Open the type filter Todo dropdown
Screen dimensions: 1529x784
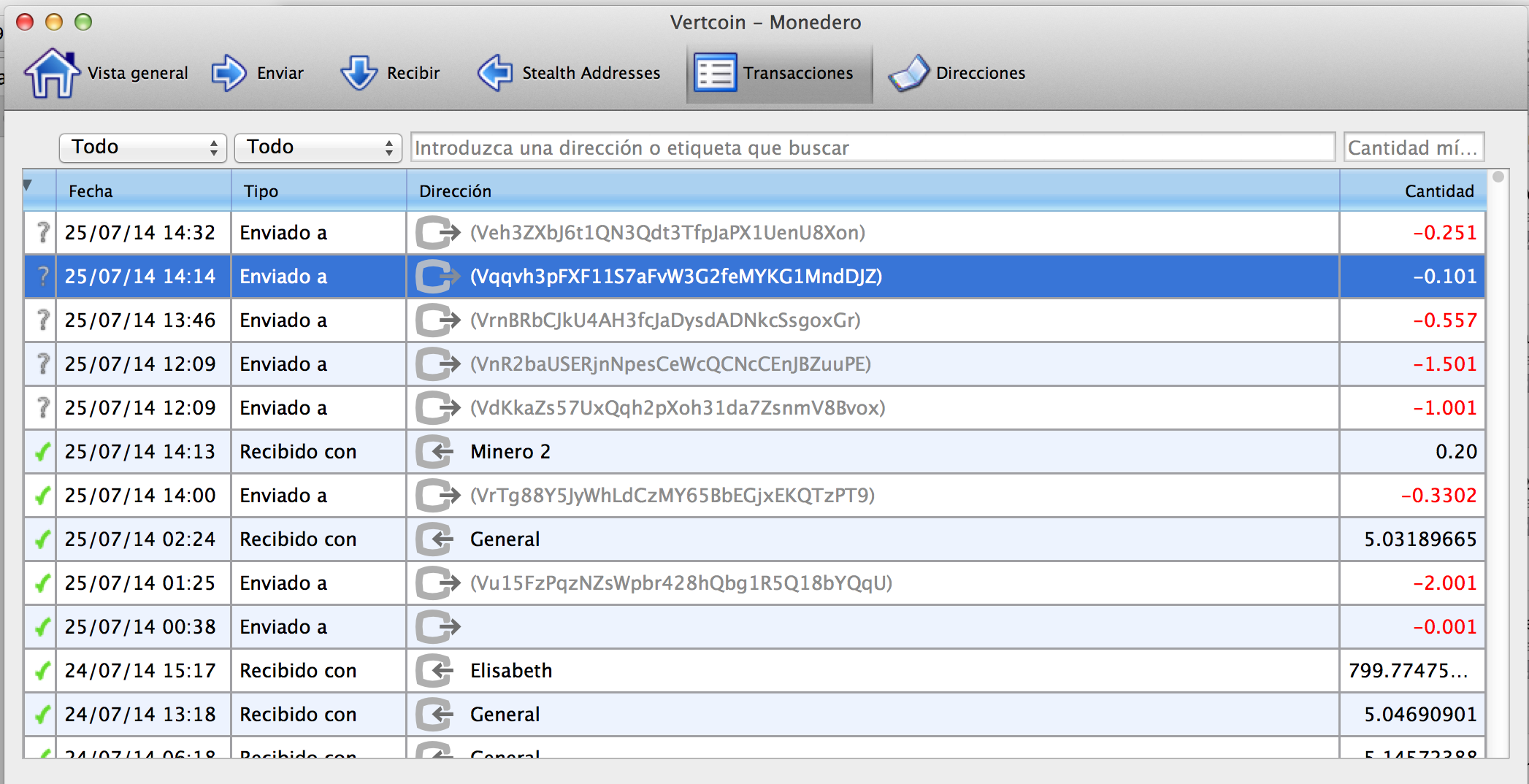point(318,147)
